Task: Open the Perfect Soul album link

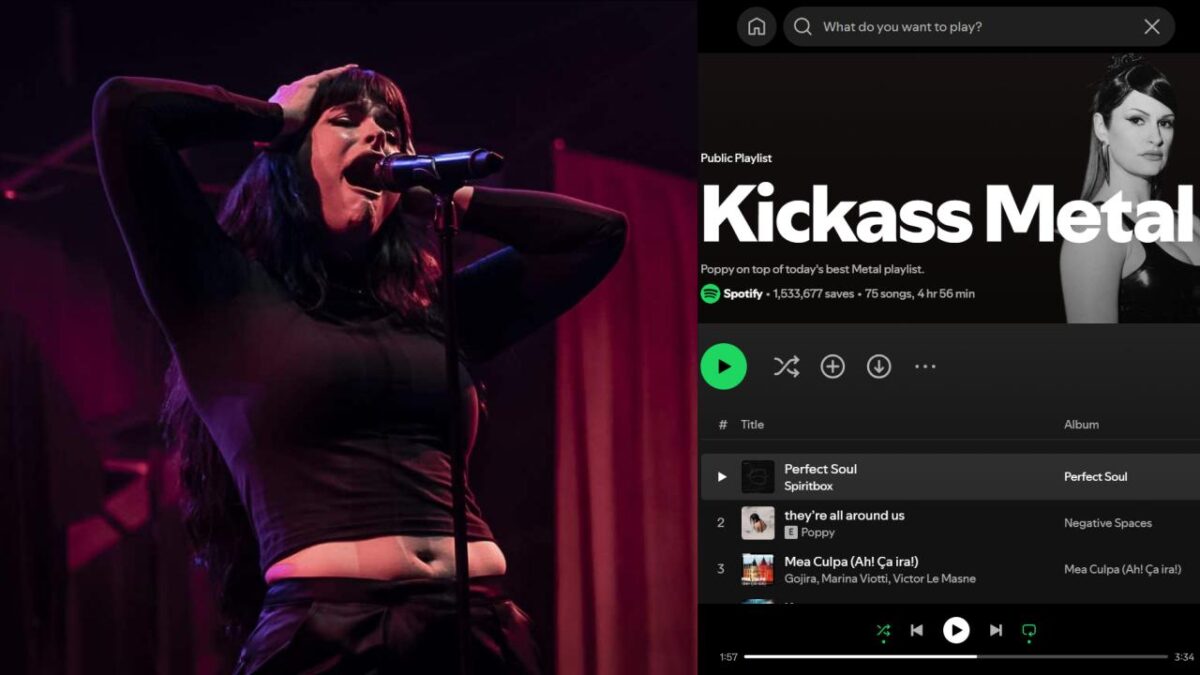Action: coord(1095,477)
